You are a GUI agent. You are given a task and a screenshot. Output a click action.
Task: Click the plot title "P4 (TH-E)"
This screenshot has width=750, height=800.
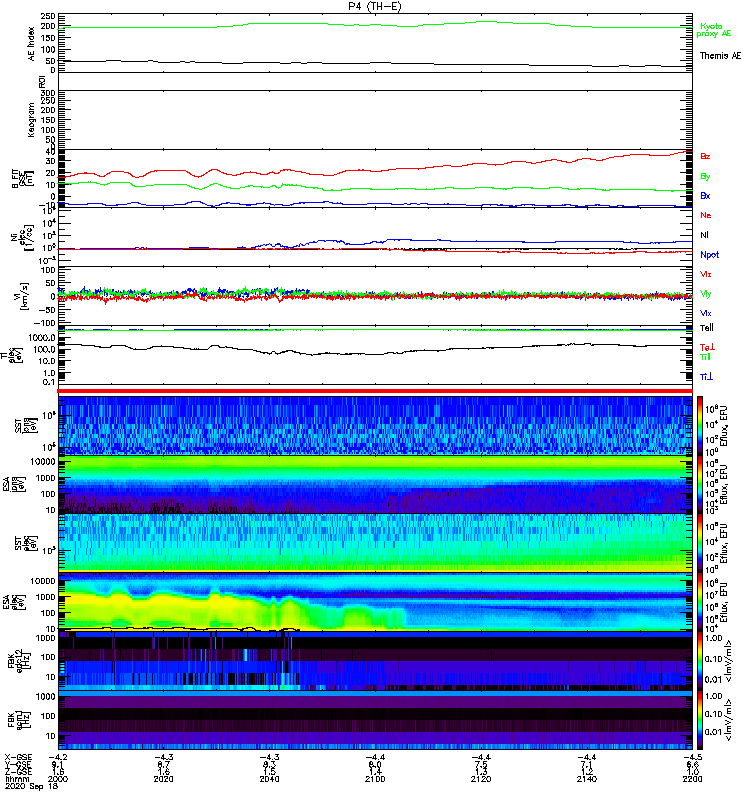click(x=374, y=6)
